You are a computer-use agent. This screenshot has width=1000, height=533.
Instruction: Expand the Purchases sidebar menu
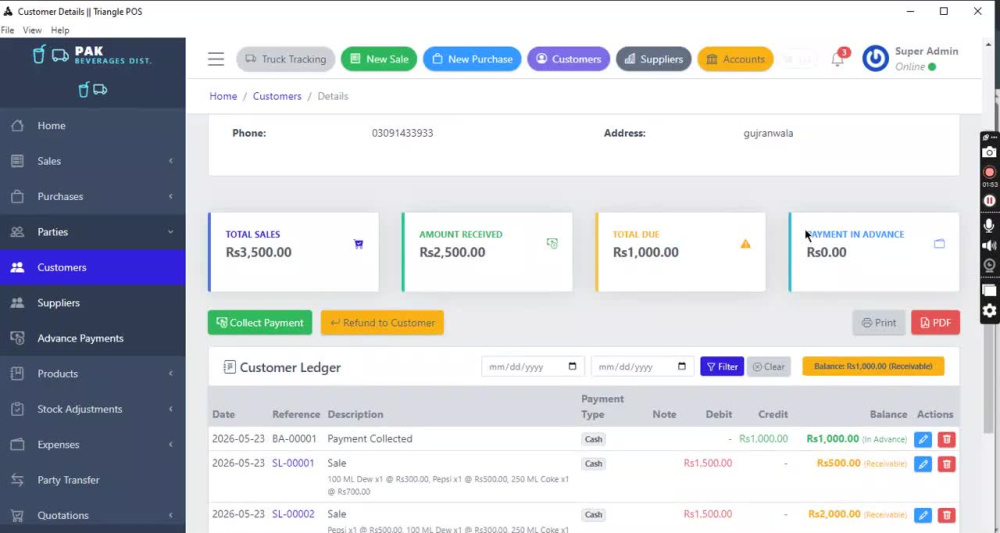(93, 196)
